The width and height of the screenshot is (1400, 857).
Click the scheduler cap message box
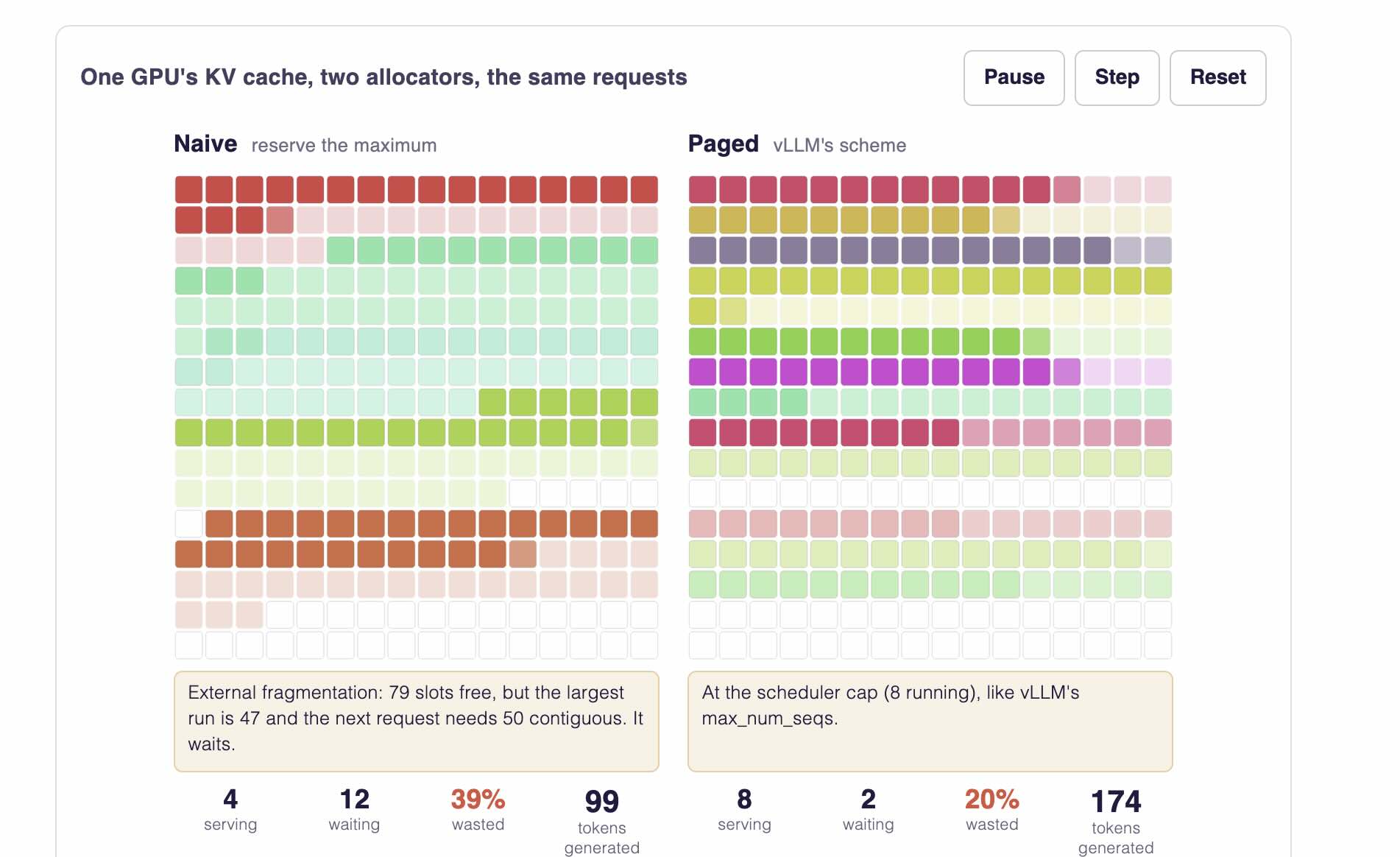[x=930, y=722]
